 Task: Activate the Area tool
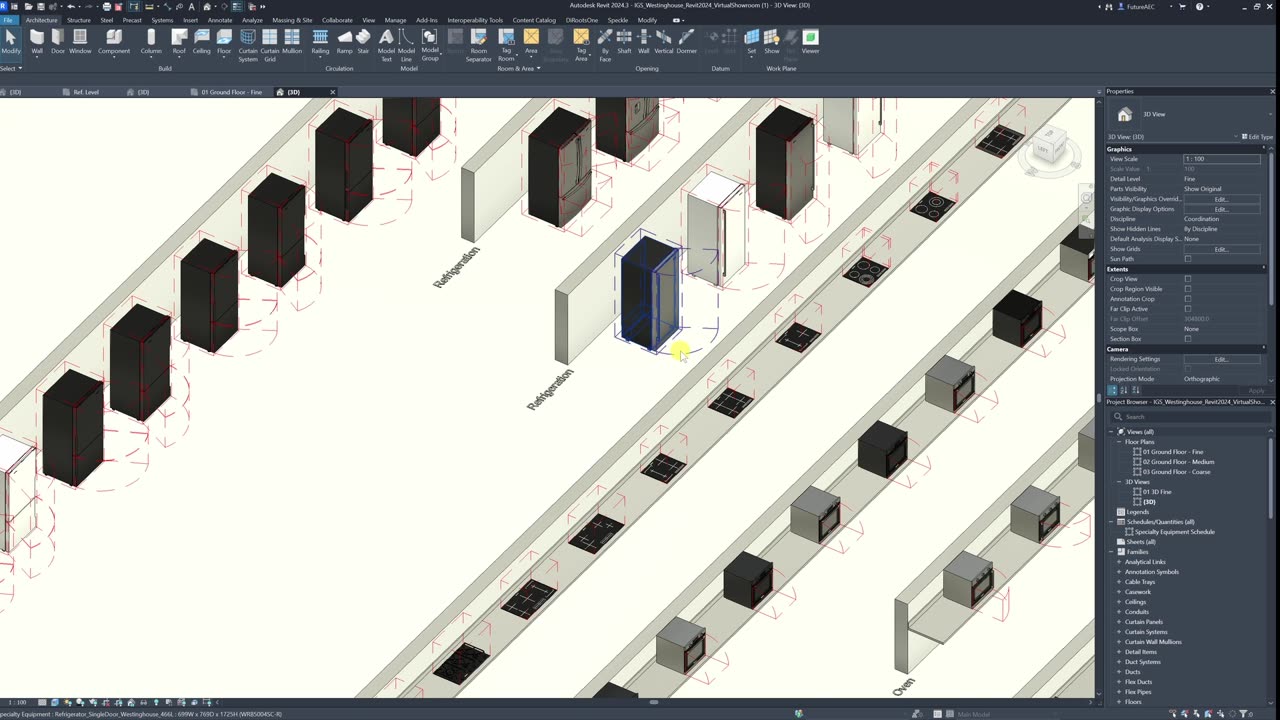tap(531, 41)
